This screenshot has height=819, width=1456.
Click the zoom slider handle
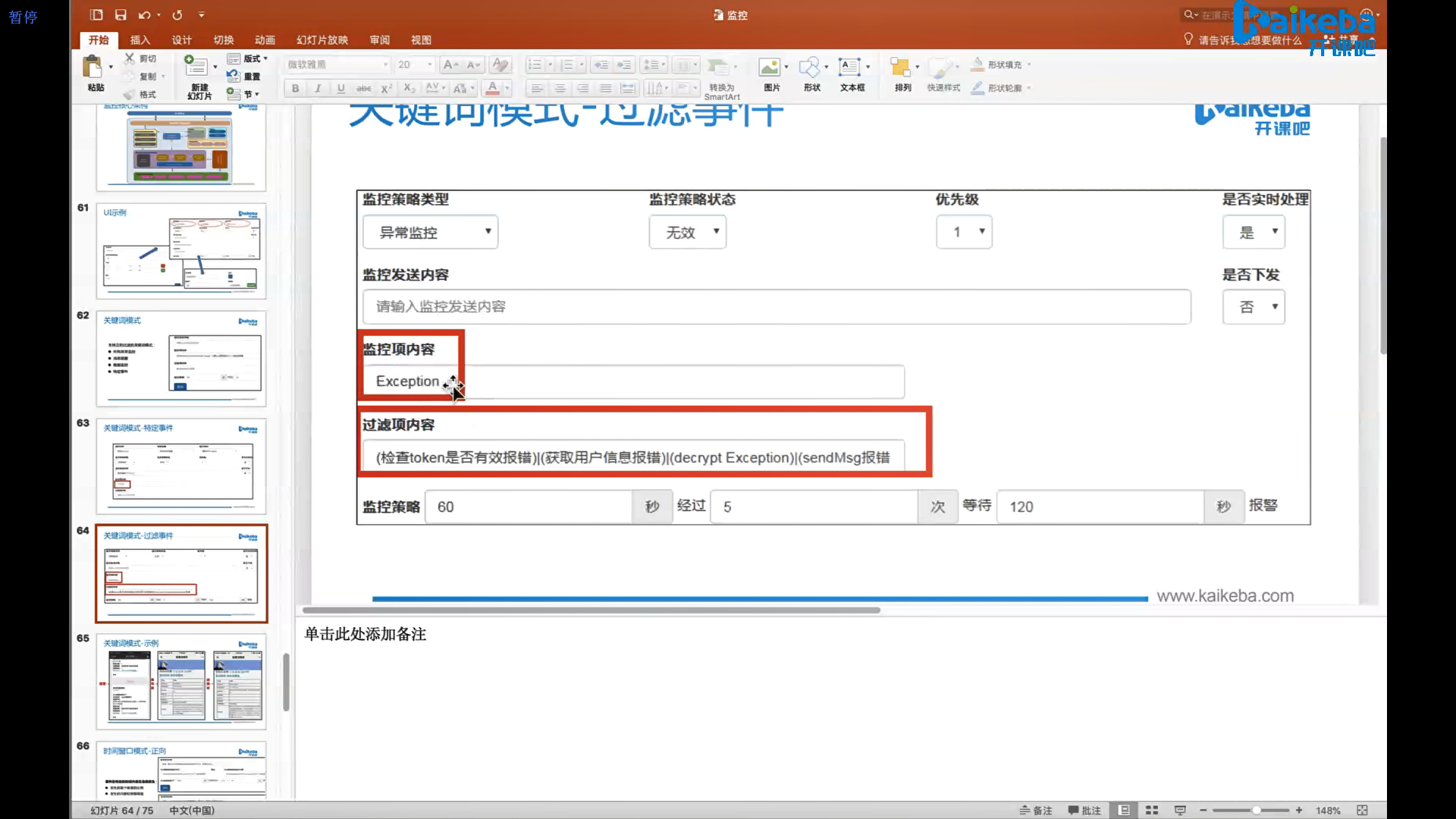pyautogui.click(x=1257, y=810)
